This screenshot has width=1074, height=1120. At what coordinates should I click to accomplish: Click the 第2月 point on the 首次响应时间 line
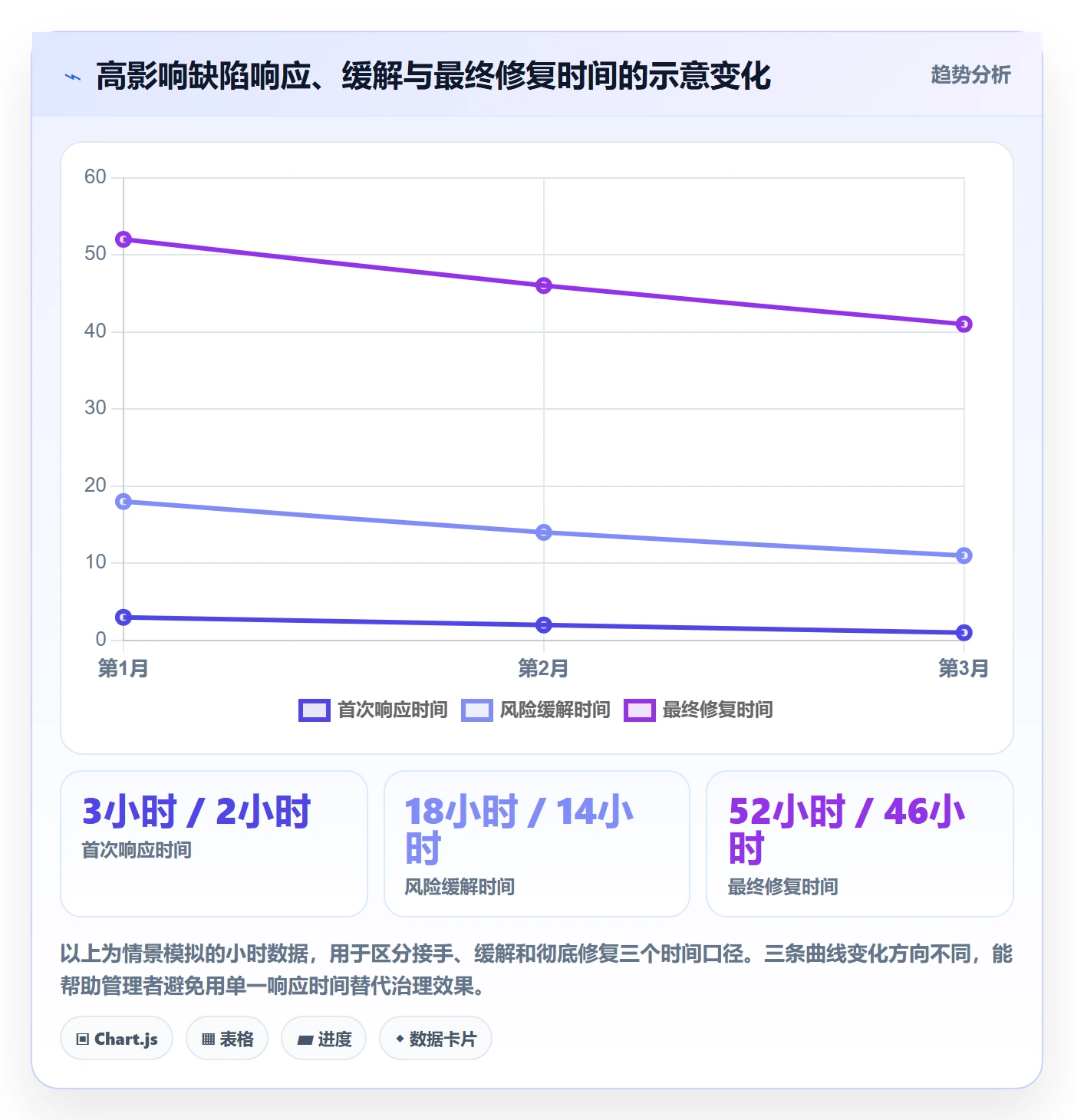(544, 625)
